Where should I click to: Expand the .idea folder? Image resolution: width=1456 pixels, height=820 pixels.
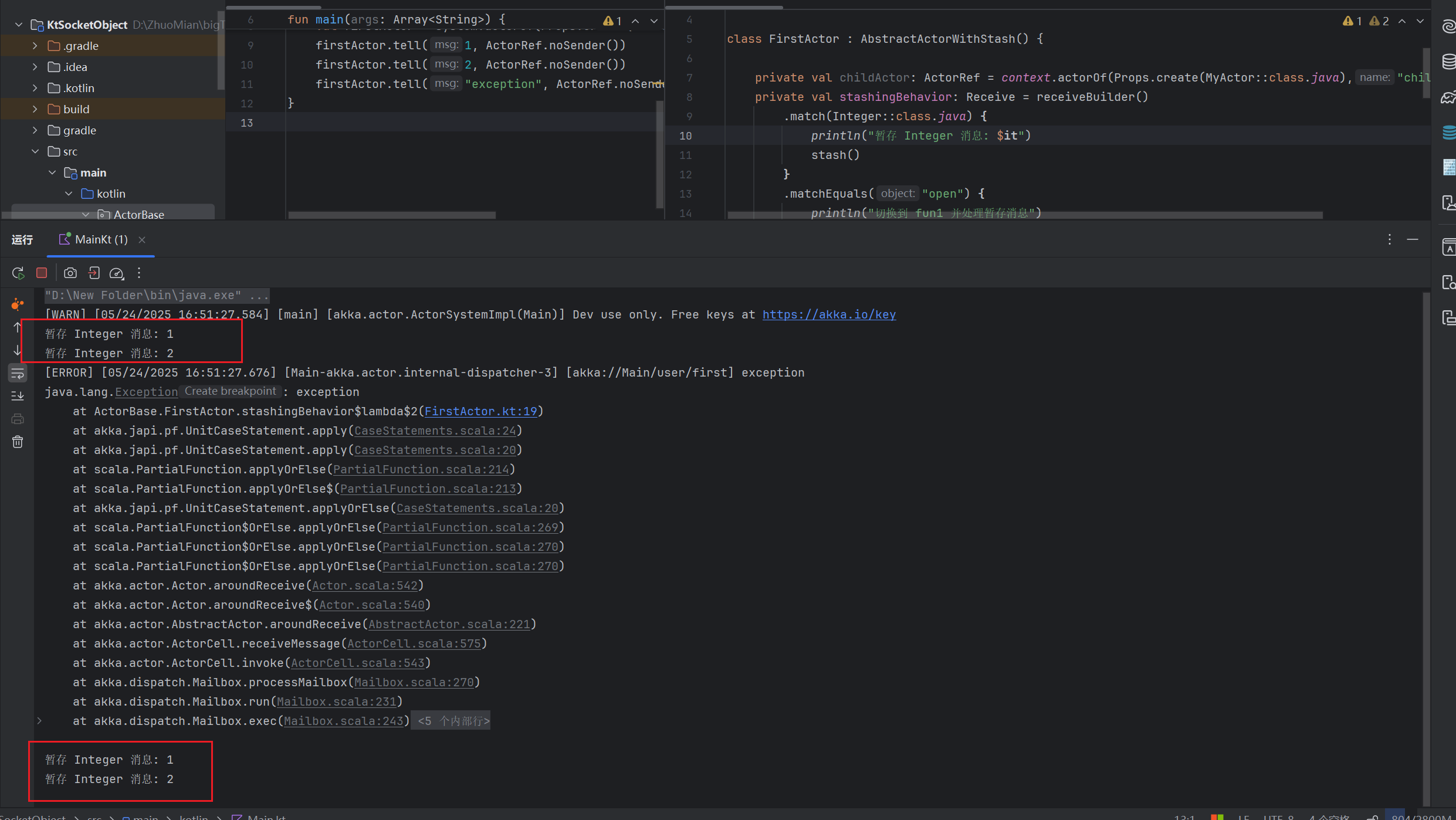click(35, 67)
